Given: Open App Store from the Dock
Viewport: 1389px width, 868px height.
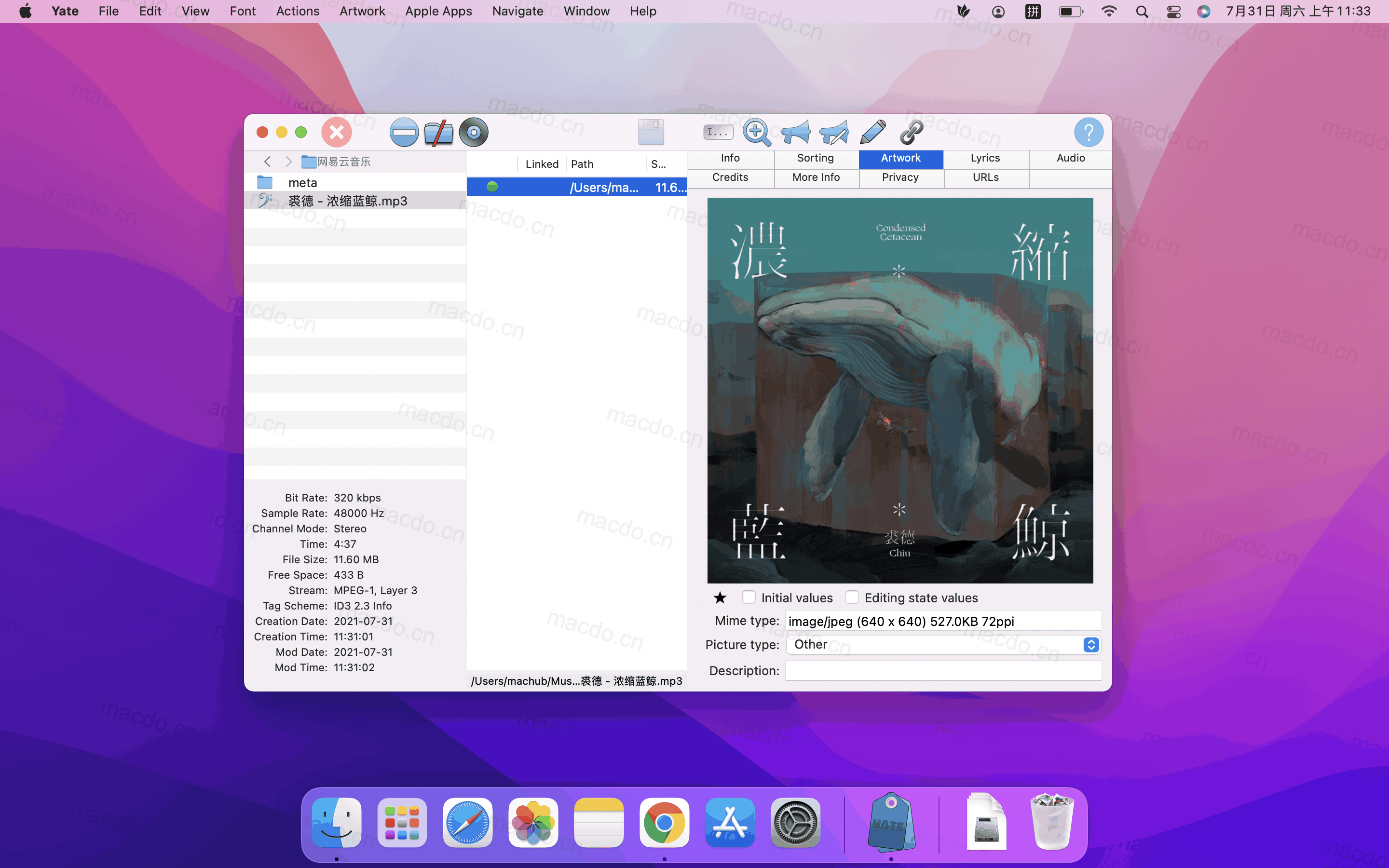Looking at the screenshot, I should pyautogui.click(x=730, y=822).
